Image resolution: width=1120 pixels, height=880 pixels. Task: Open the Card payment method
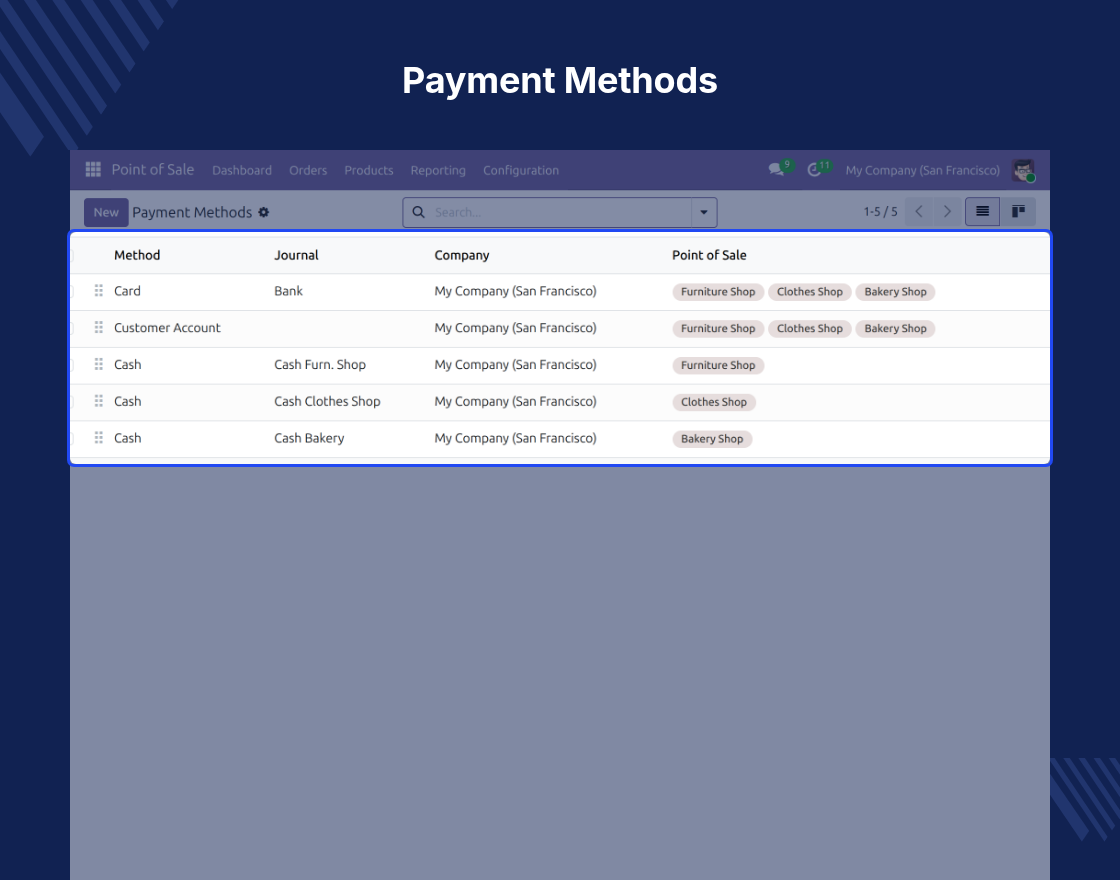click(127, 291)
